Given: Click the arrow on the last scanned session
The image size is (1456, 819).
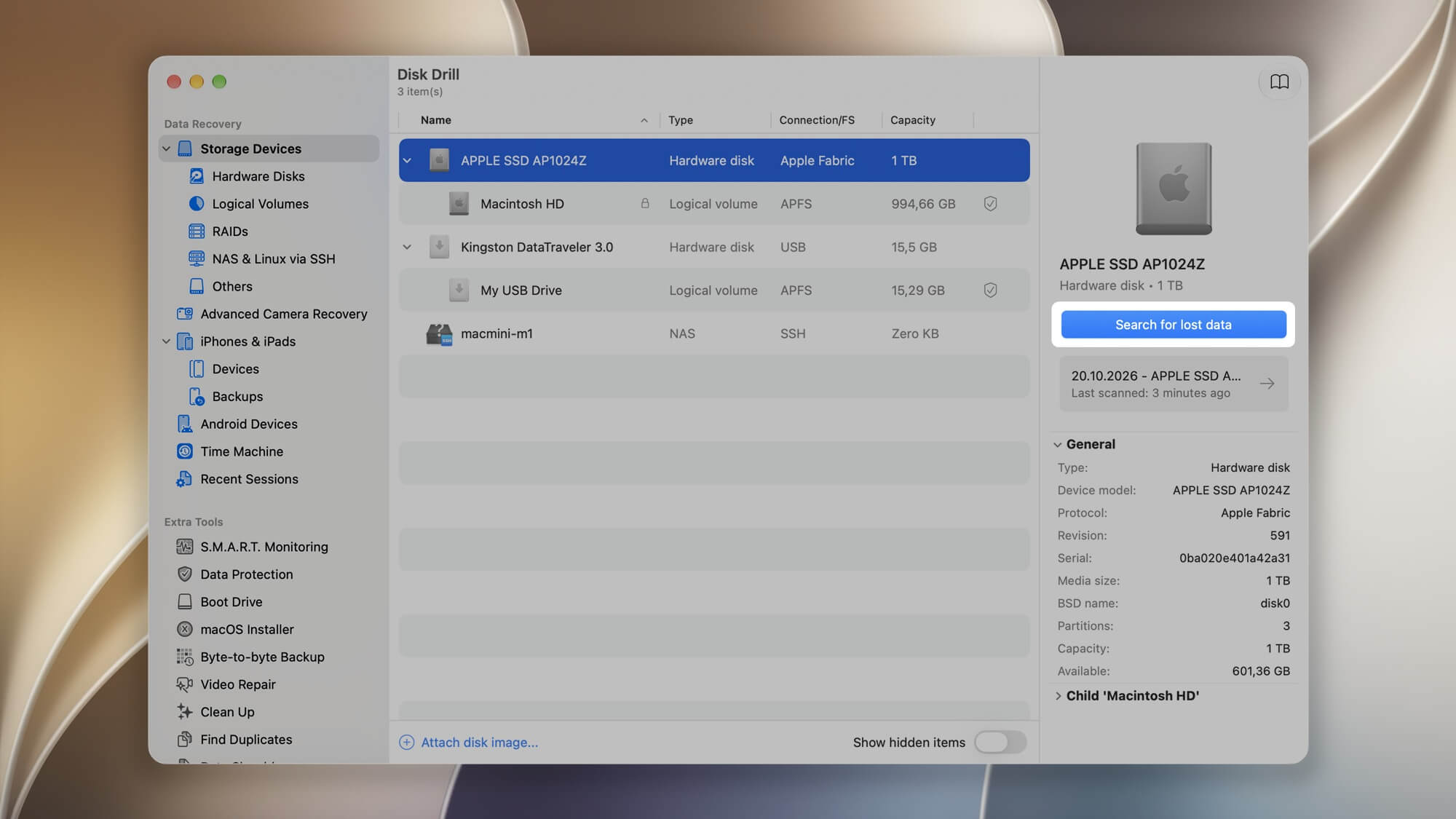Looking at the screenshot, I should pyautogui.click(x=1267, y=384).
